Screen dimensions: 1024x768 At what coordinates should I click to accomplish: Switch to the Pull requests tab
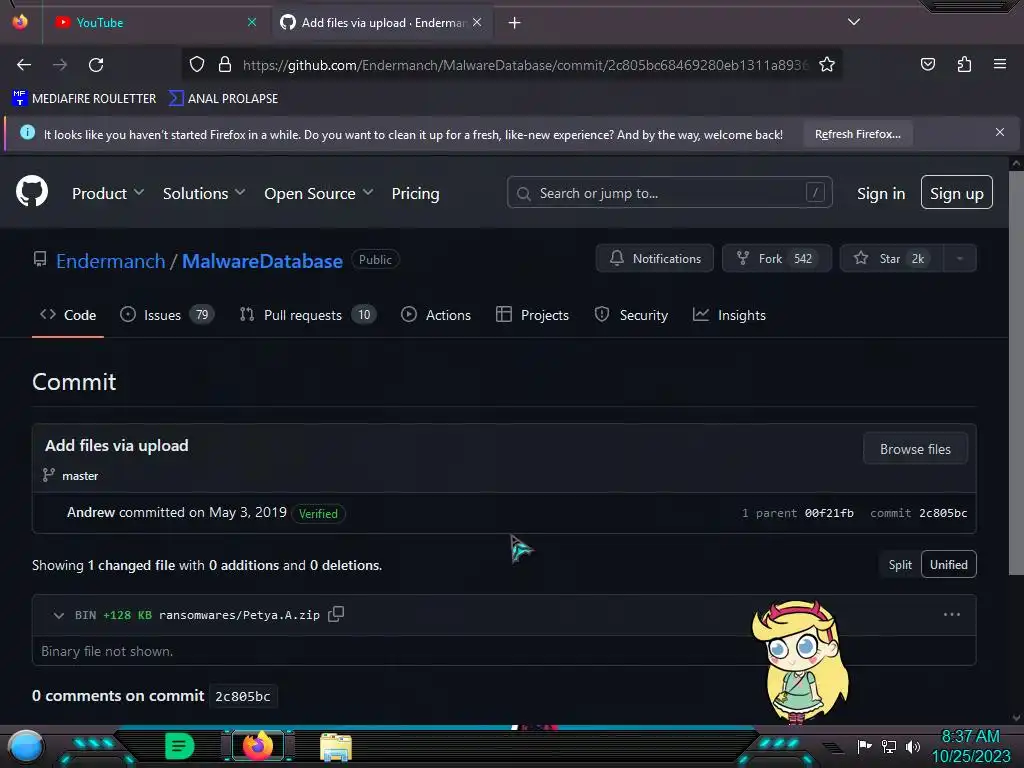308,315
